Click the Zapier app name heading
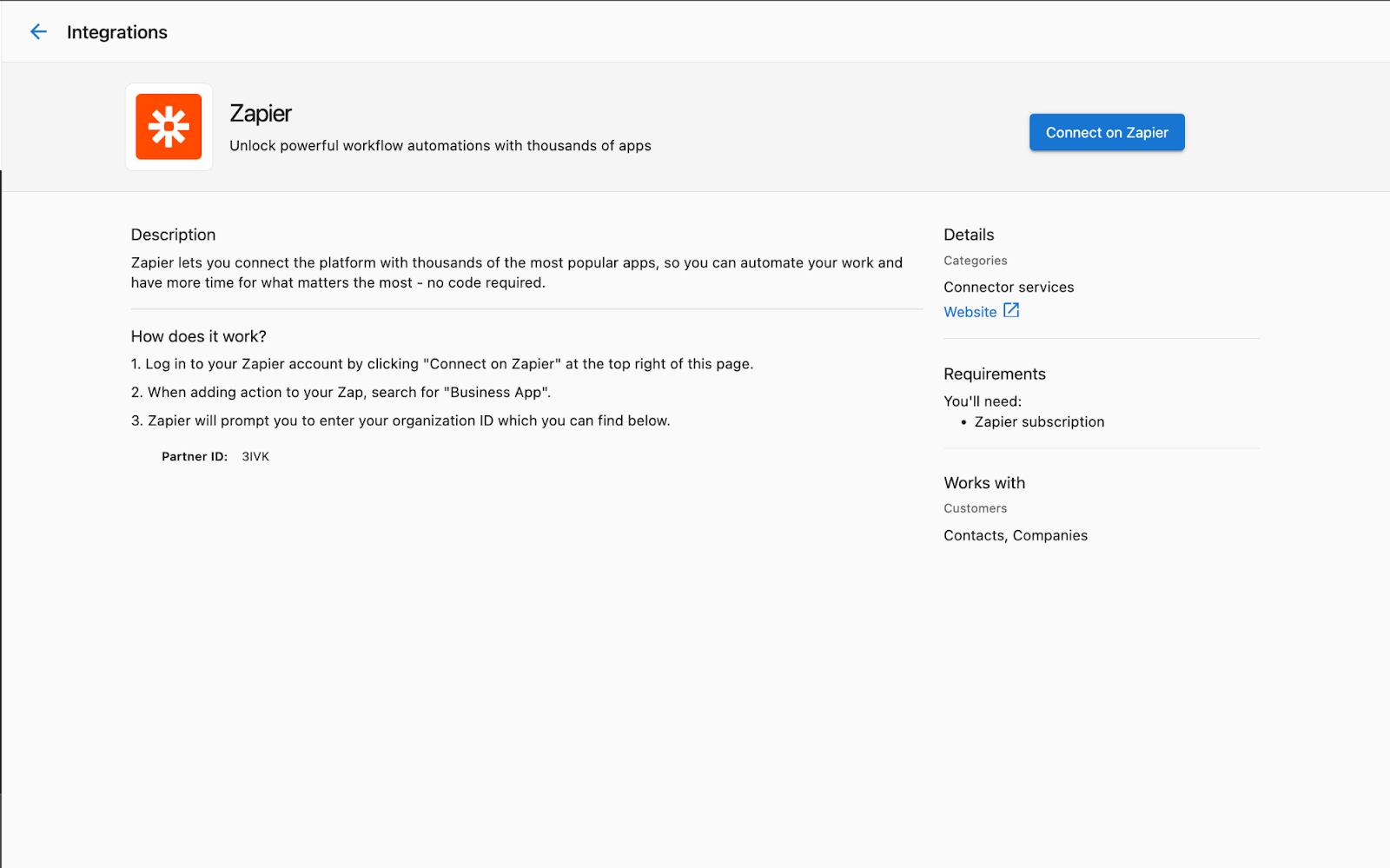The image size is (1390, 868). click(261, 114)
